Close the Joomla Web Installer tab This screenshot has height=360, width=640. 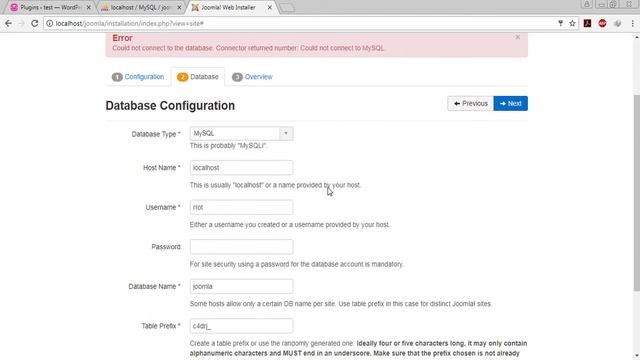pyautogui.click(x=269, y=7)
